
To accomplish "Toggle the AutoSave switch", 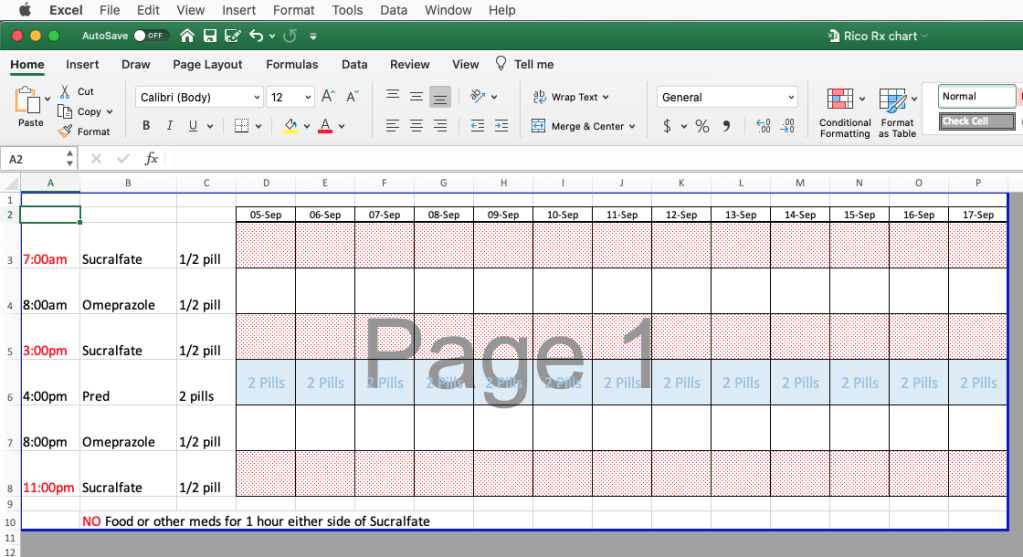I will click(151, 36).
